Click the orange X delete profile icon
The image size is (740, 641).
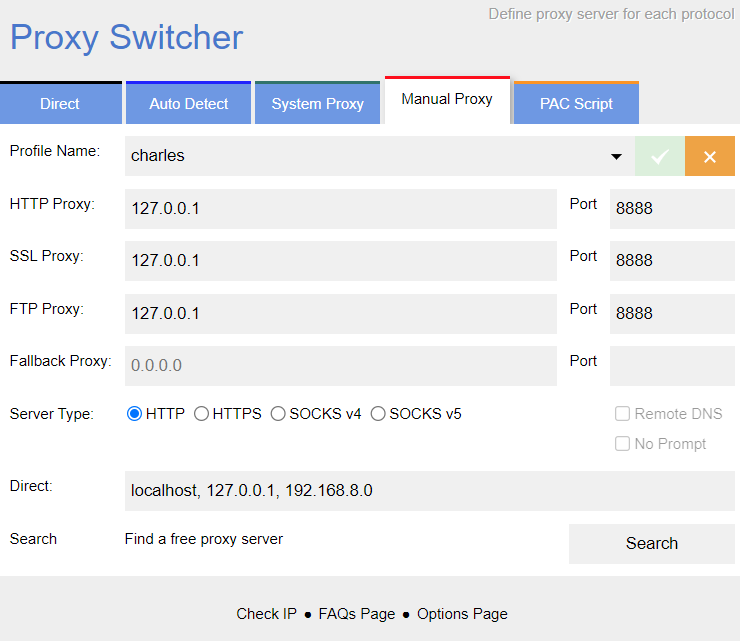tap(710, 156)
